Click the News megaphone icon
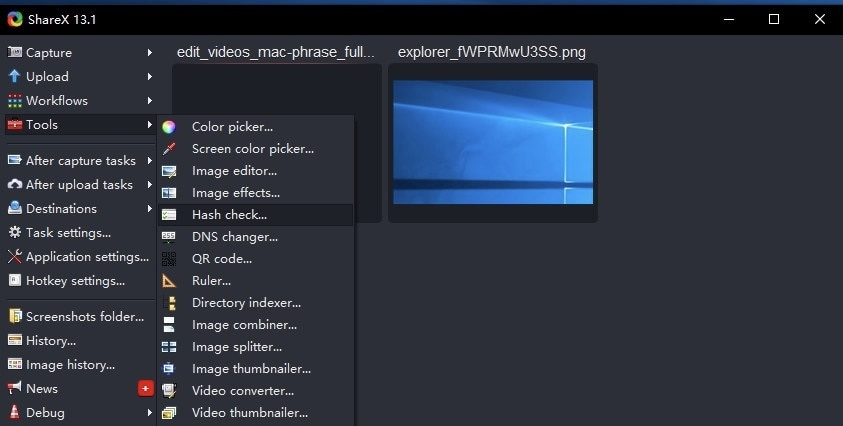The image size is (843, 426). [x=15, y=388]
